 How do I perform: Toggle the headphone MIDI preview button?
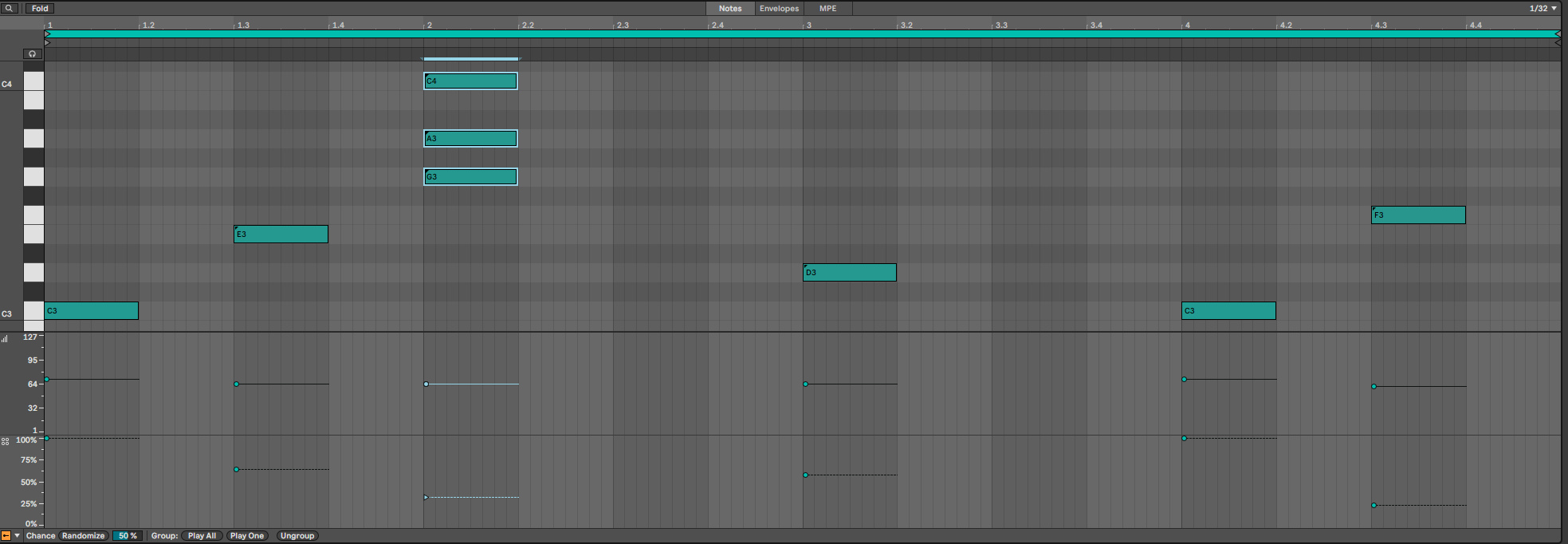[x=32, y=54]
